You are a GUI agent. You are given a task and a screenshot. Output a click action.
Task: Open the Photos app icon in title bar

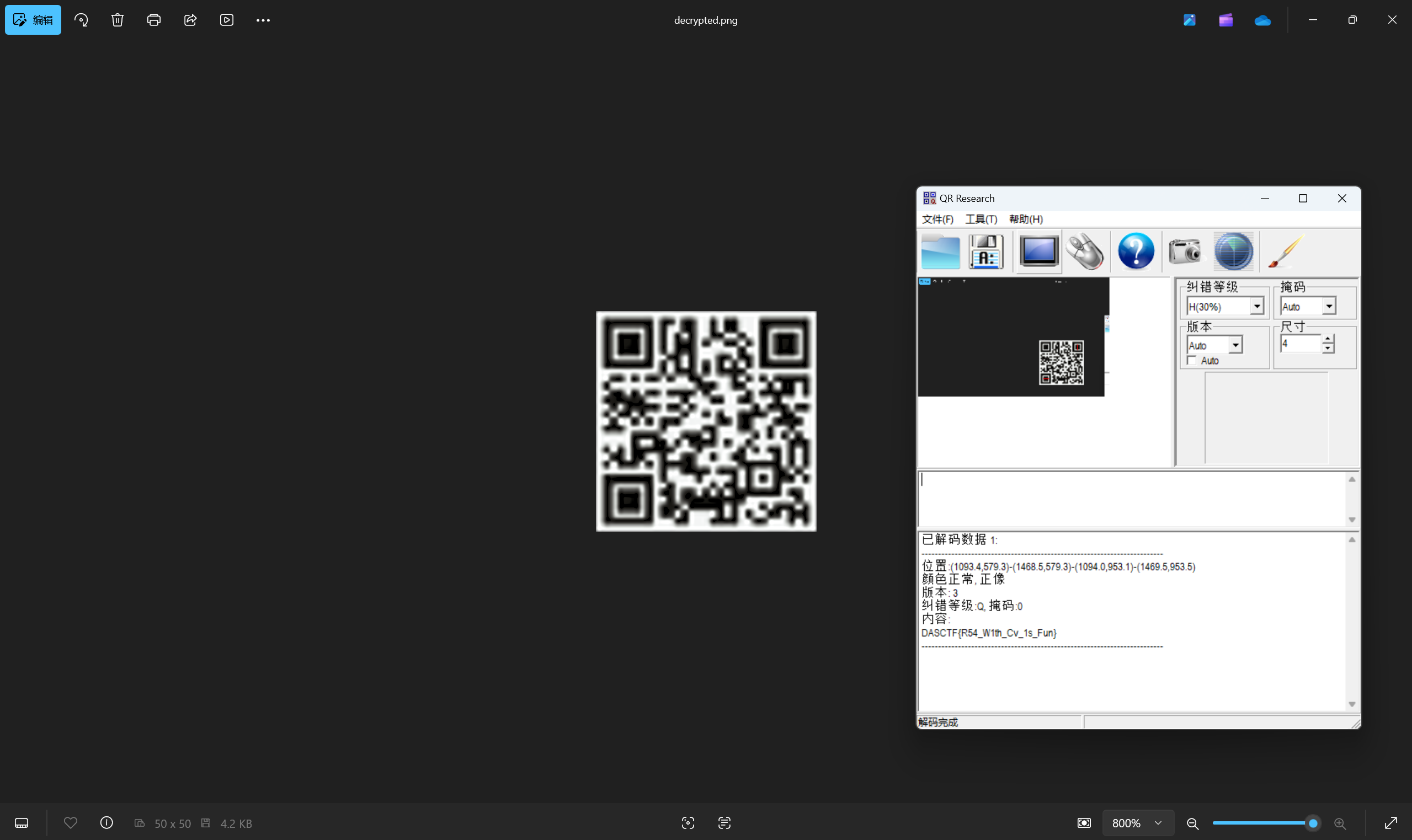[x=1190, y=20]
